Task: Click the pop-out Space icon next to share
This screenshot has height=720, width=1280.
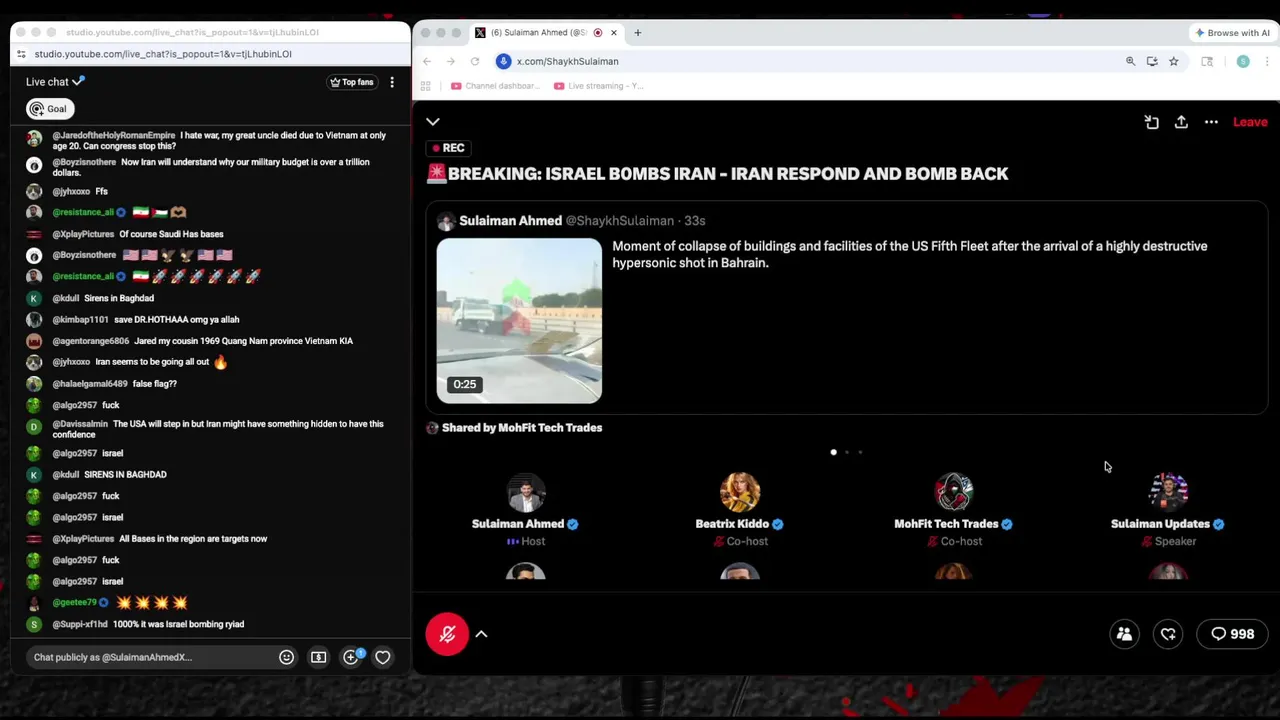Action: 1152,122
